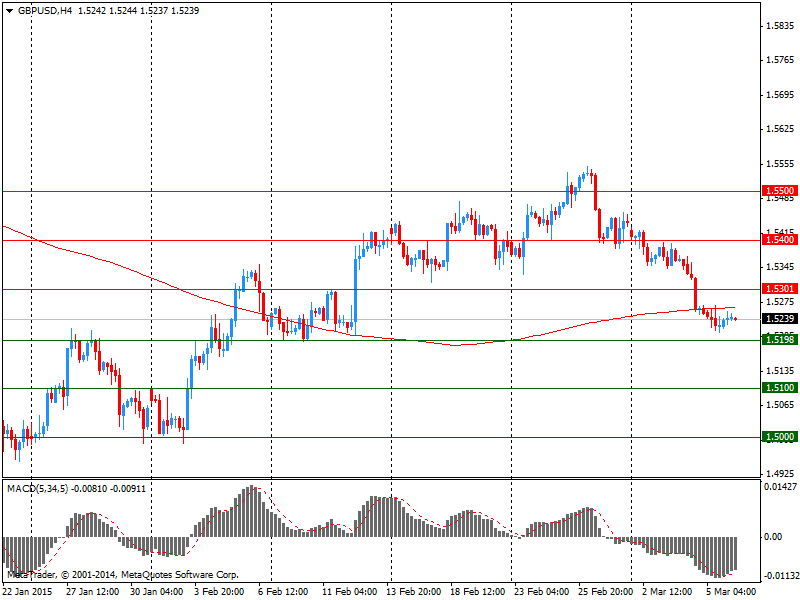Image resolution: width=800 pixels, height=600 pixels.
Task: Open the chart menu triangle beside GBPUSD,H4
Action: [x=9, y=11]
